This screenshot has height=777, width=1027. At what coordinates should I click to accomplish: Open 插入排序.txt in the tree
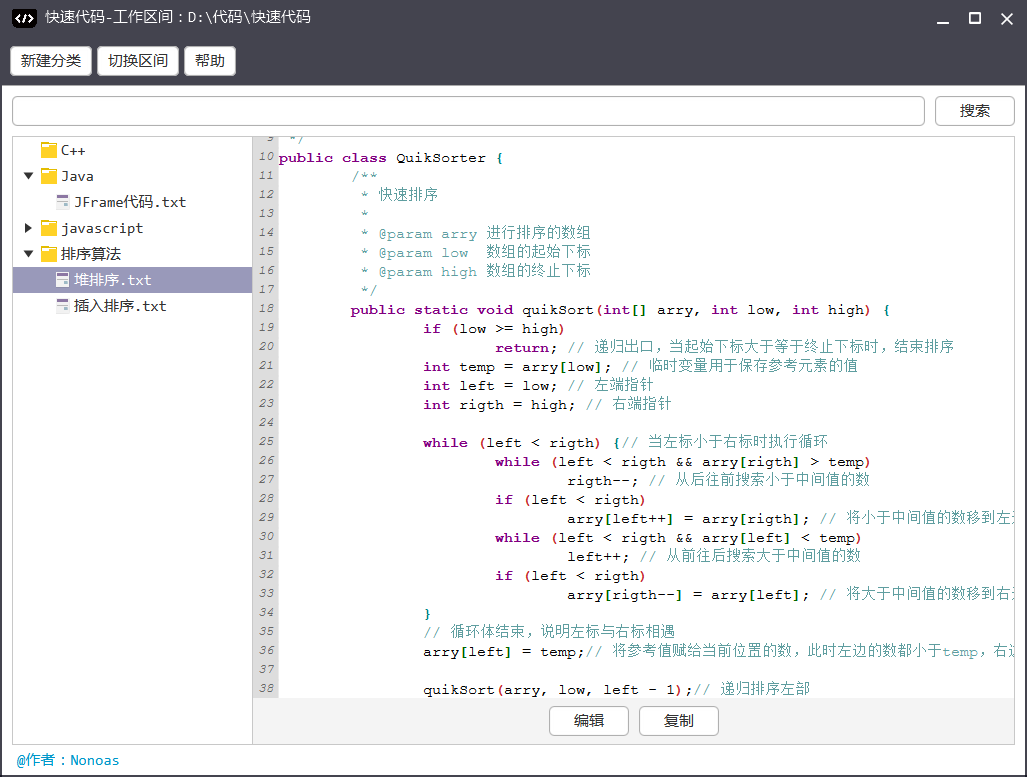point(121,305)
